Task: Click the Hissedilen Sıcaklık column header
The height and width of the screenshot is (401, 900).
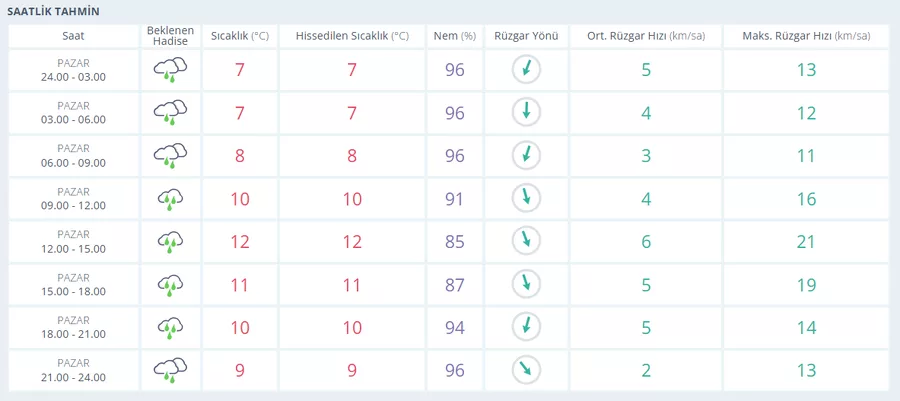Action: (352, 36)
